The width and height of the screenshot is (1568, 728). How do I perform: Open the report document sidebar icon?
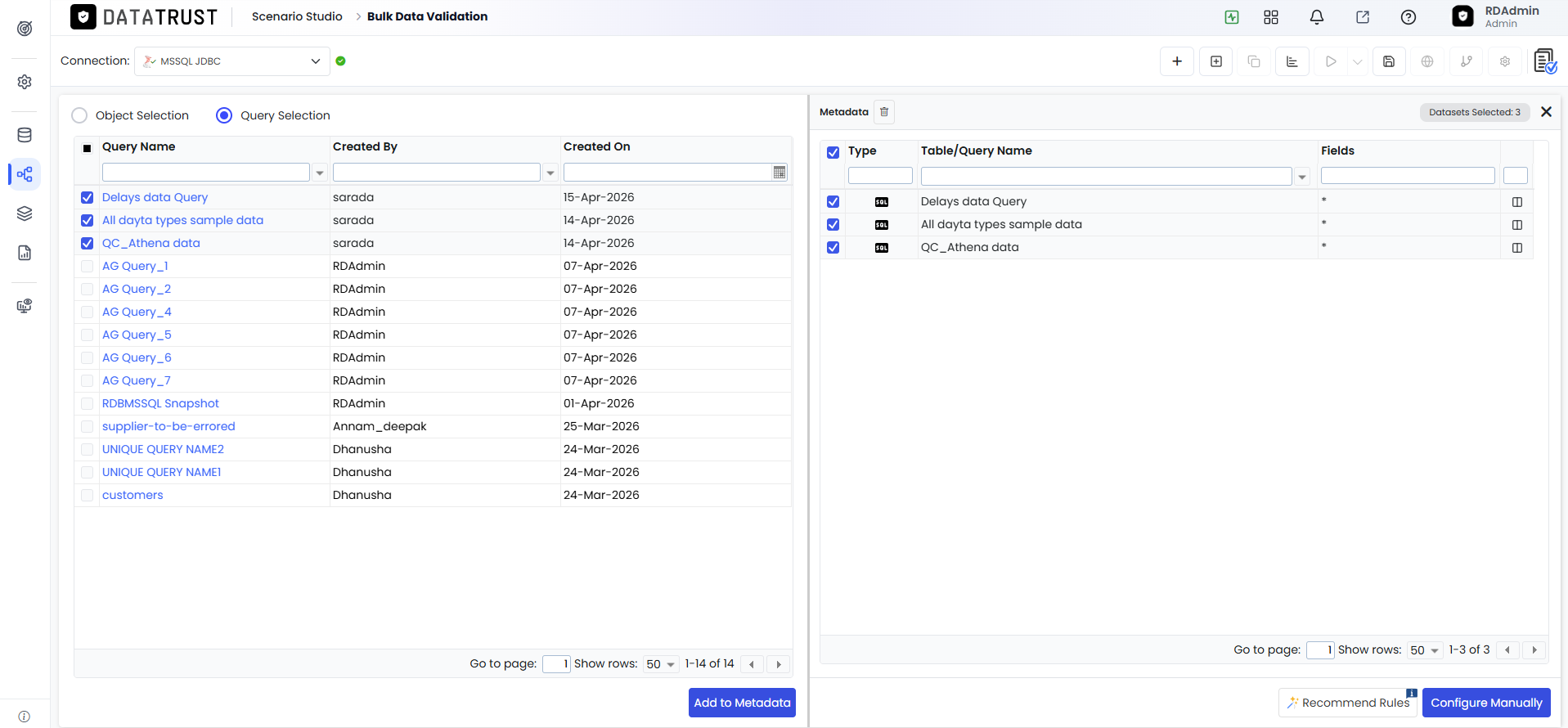[x=25, y=253]
